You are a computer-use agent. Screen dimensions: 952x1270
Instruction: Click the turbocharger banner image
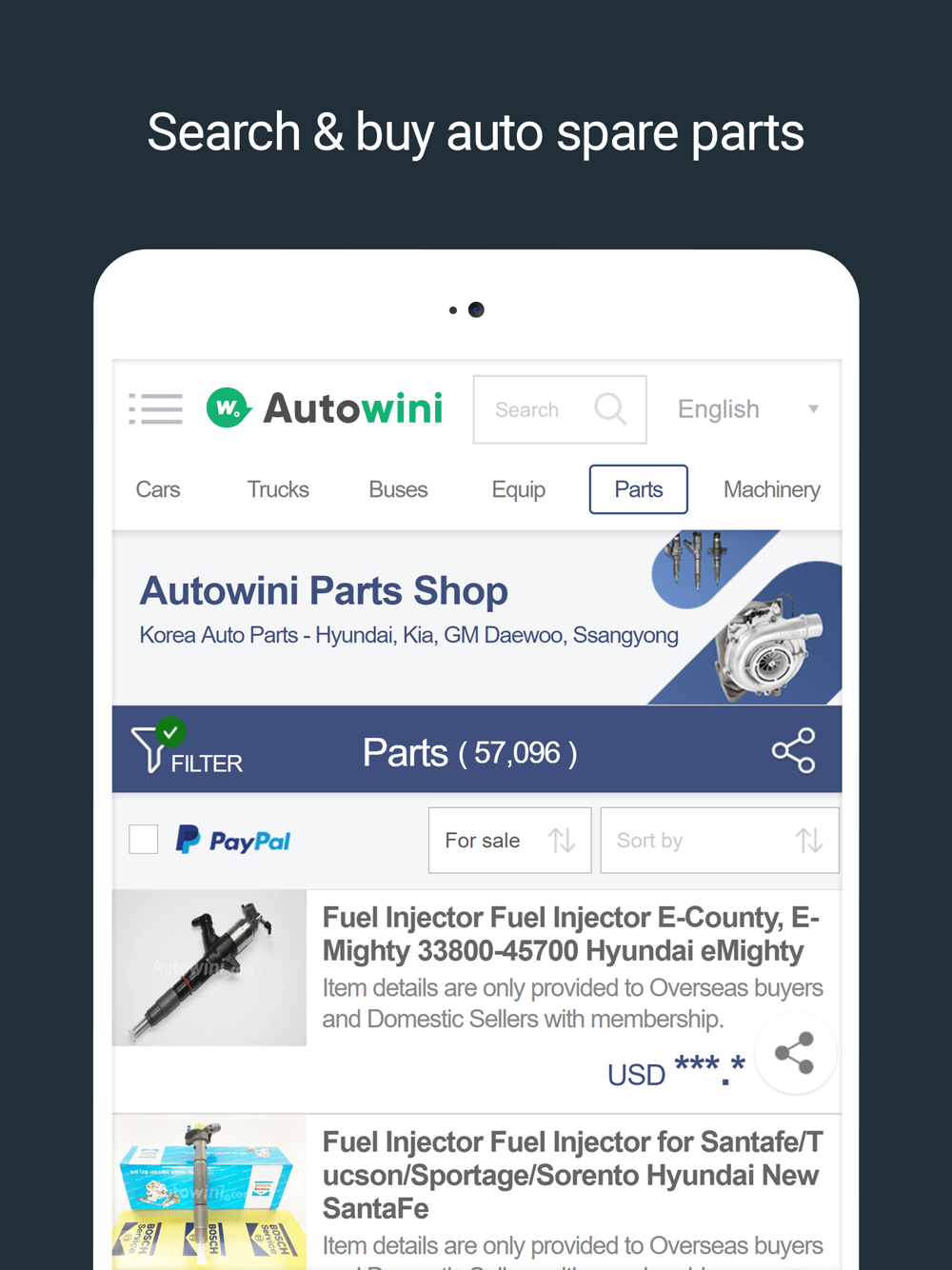coord(769,647)
